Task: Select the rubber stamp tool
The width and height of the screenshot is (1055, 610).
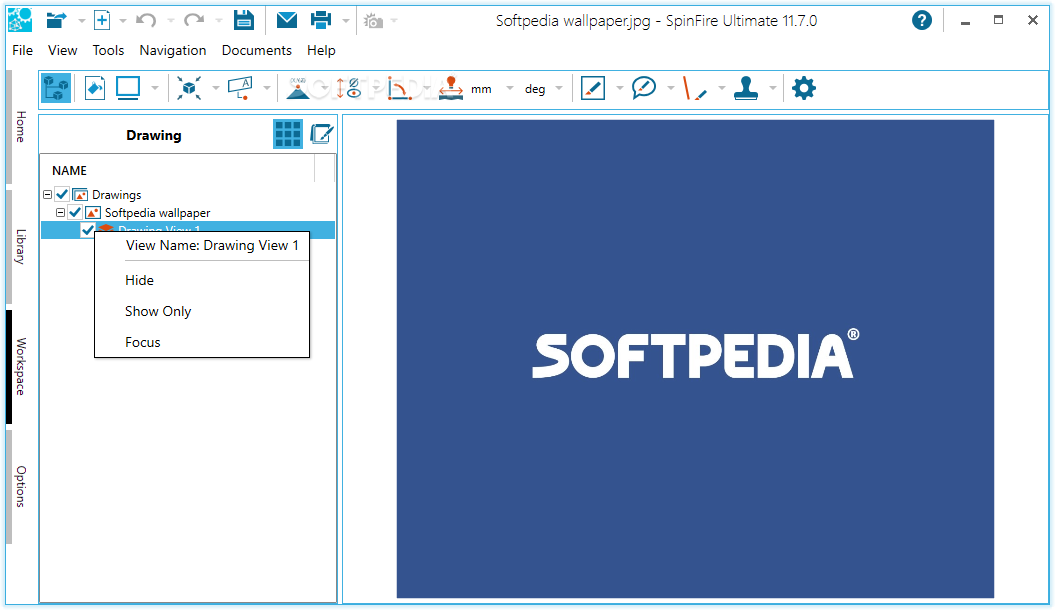Action: pos(746,88)
